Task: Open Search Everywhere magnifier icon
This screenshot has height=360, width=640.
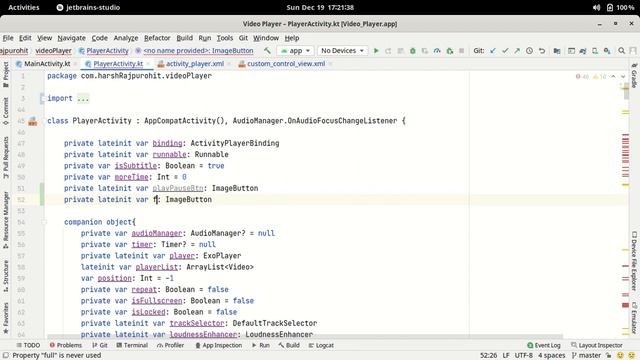Action: (621, 51)
